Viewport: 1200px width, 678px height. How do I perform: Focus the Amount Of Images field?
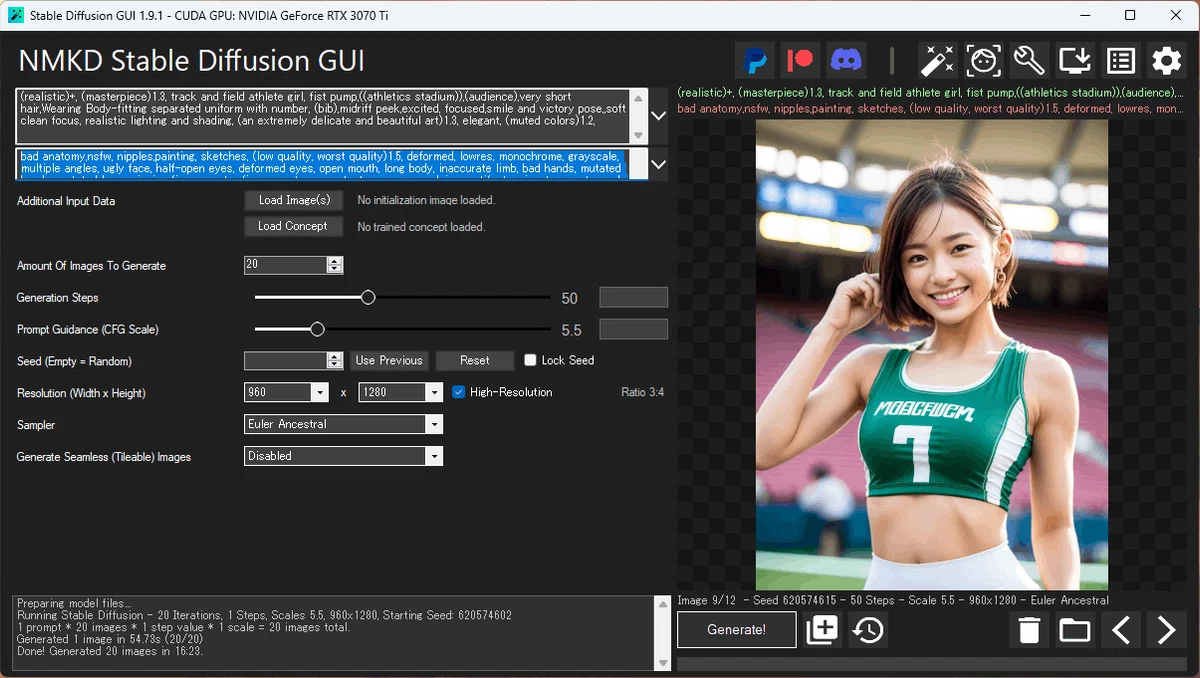pos(286,265)
